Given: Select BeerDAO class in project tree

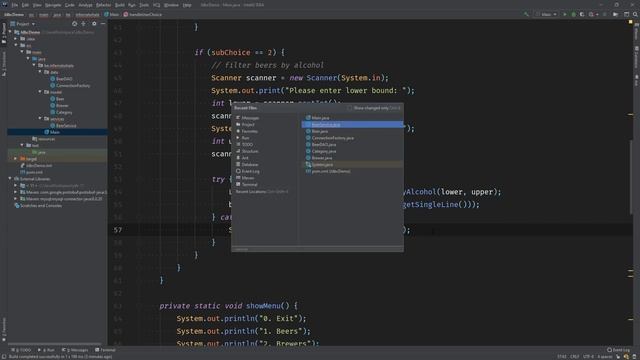Looking at the screenshot, I should coord(61,79).
